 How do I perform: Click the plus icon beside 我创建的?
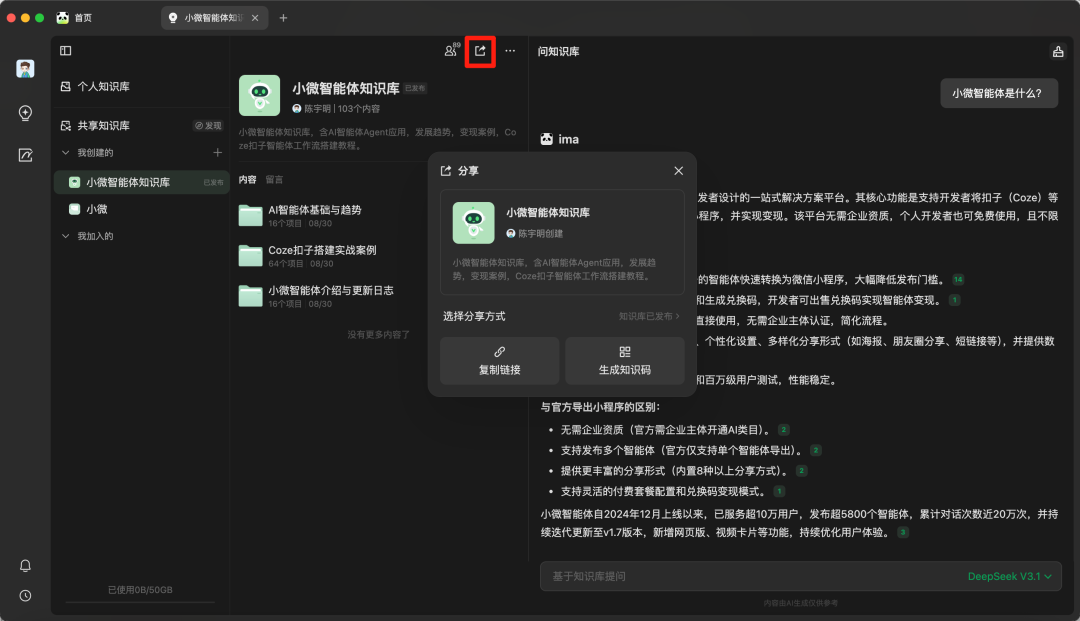click(x=218, y=152)
